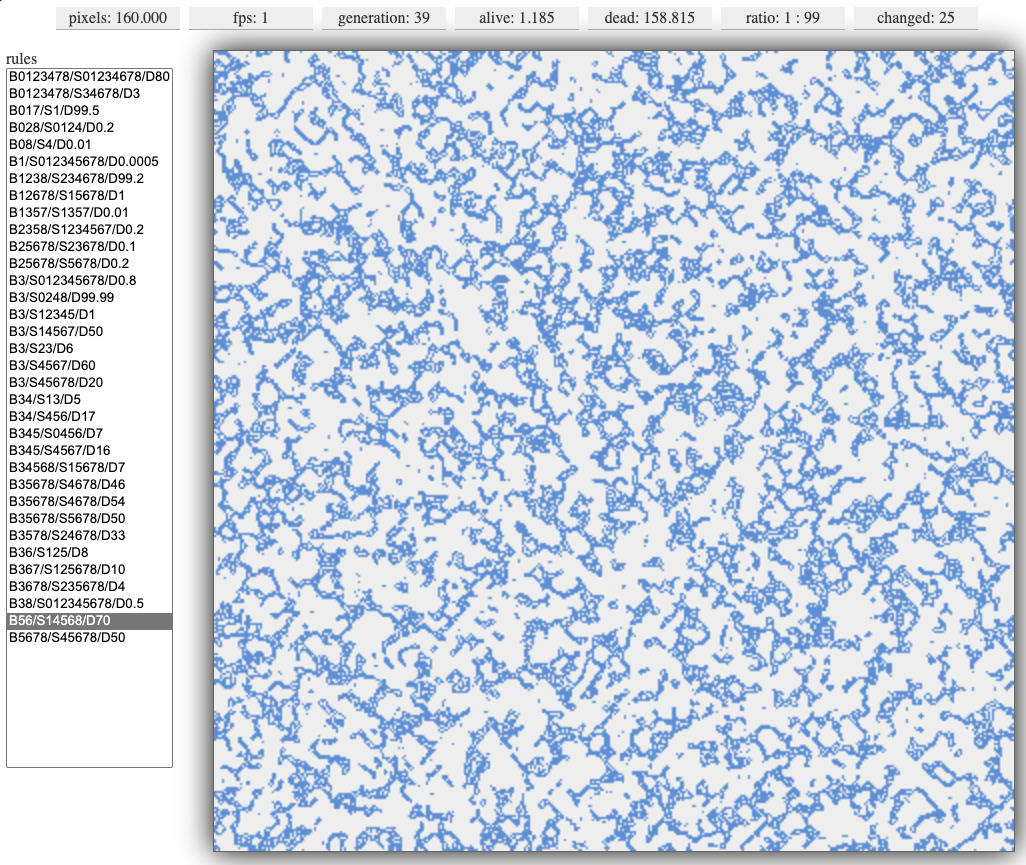The image size is (1026, 865).
Task: Select rule B028/S0124/D0.2
Action: click(90, 128)
